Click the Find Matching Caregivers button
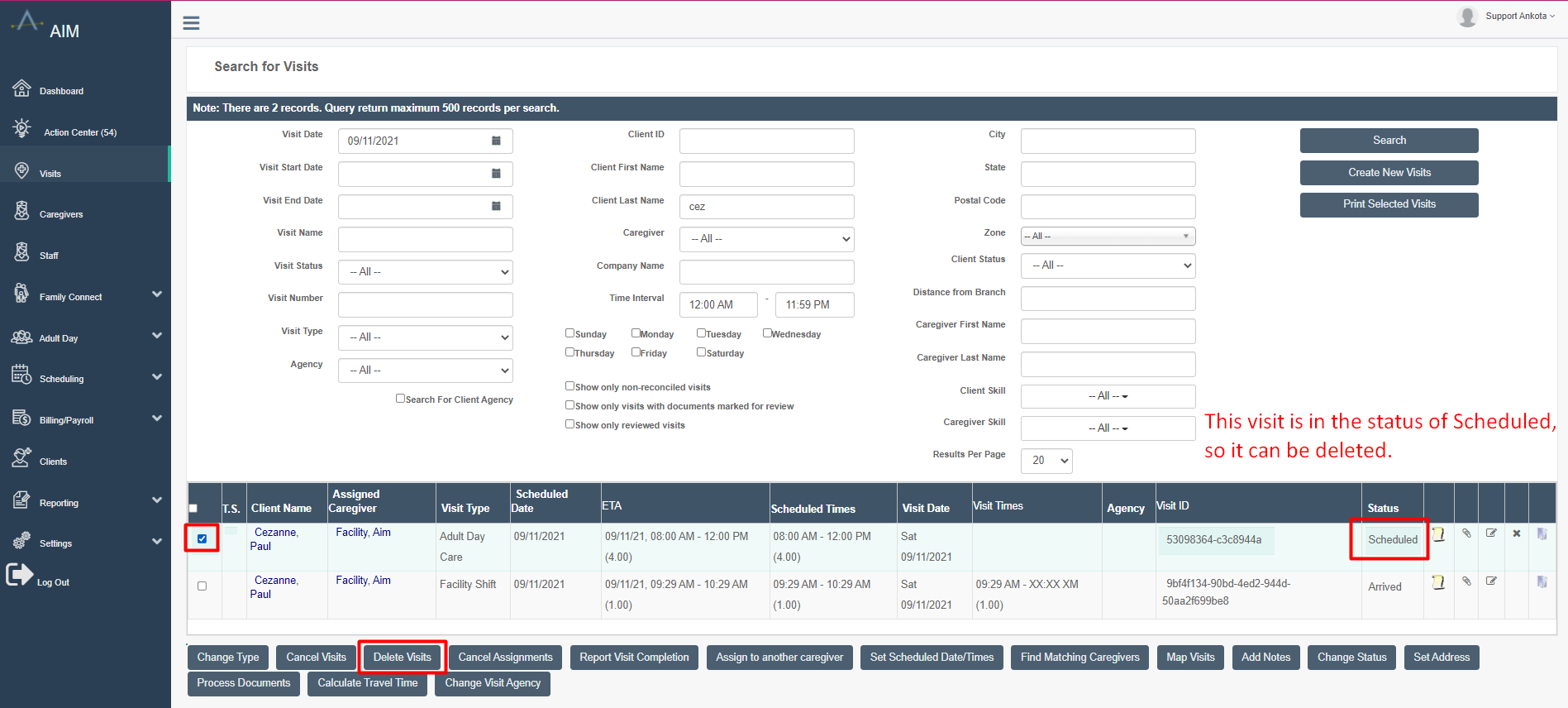 pyautogui.click(x=1079, y=658)
